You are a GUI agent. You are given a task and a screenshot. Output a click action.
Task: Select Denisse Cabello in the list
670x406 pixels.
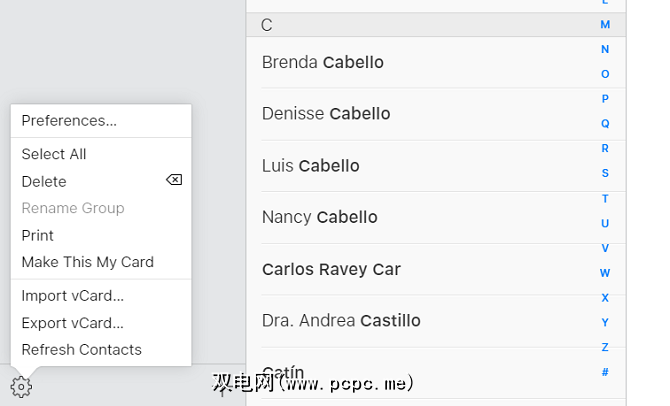(326, 114)
